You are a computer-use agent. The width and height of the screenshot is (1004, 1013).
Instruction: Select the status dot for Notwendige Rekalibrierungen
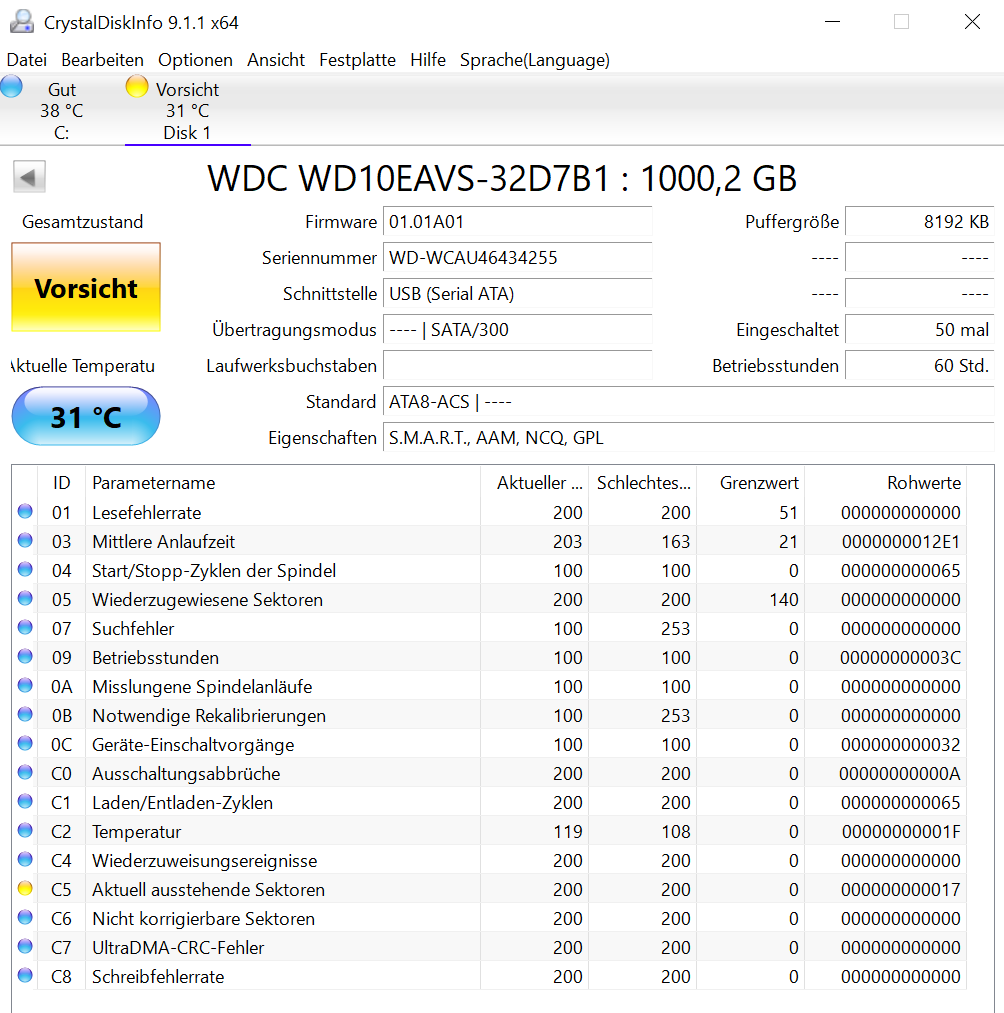pyautogui.click(x=25, y=715)
